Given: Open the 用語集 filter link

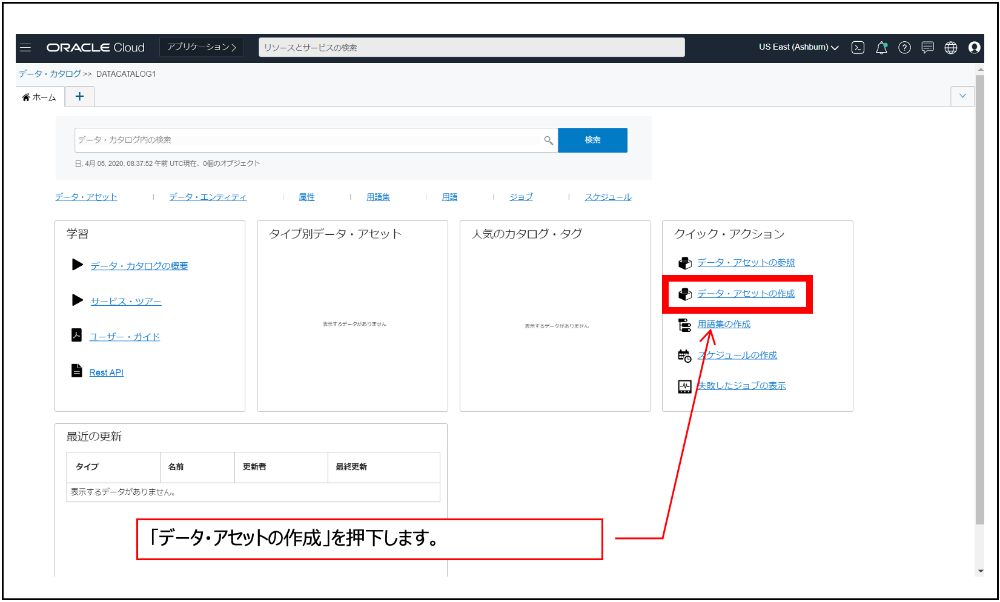Looking at the screenshot, I should pos(378,197).
